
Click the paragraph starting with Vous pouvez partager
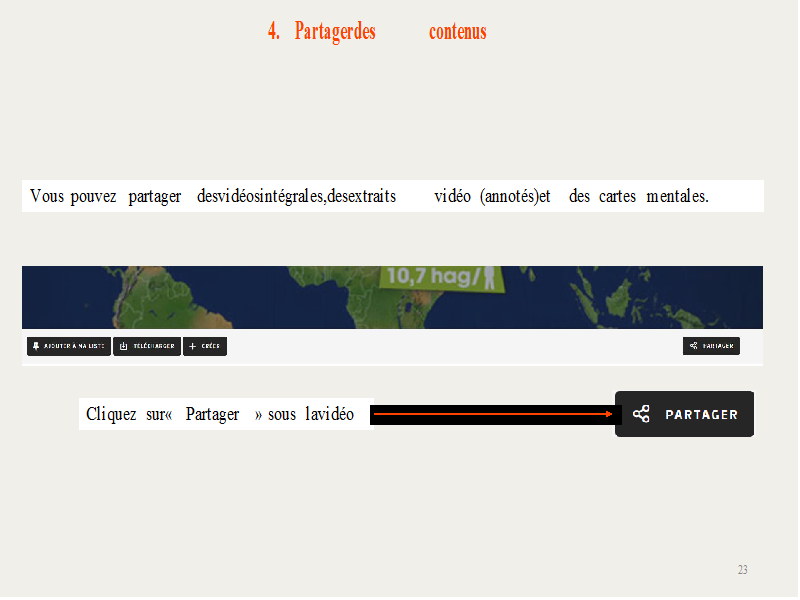(370, 196)
